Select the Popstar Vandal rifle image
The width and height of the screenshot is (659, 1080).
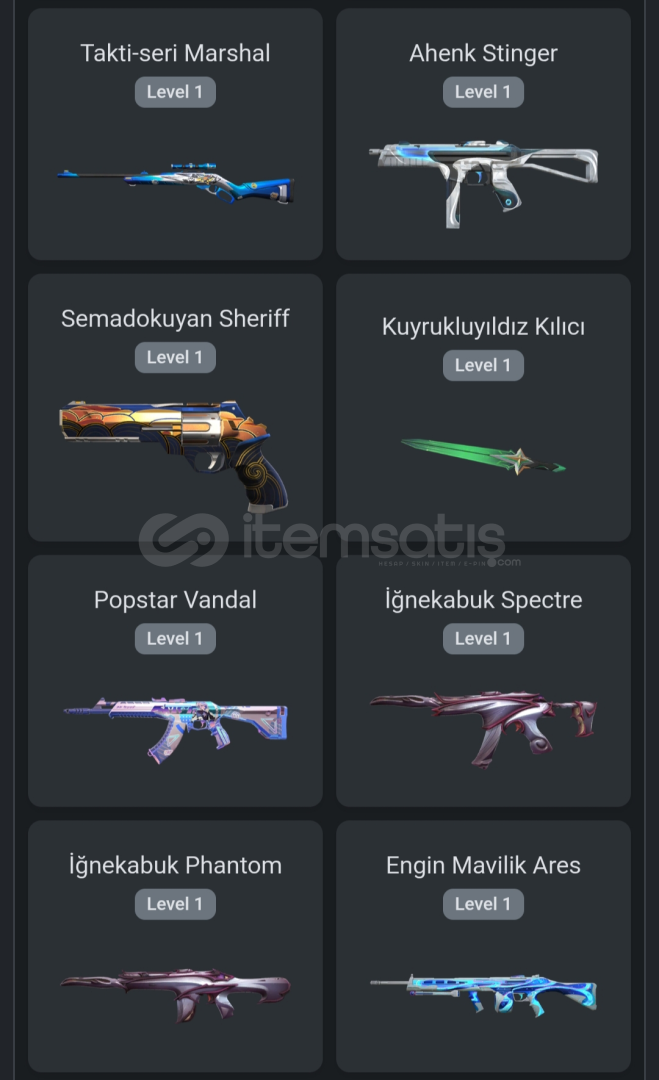(176, 729)
